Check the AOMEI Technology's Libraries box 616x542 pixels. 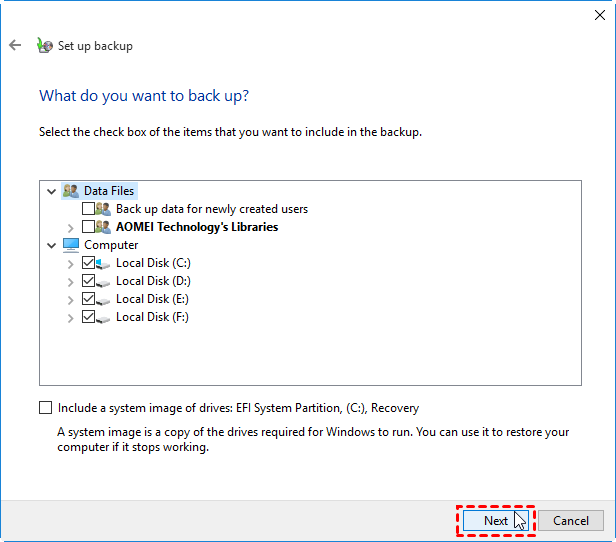click(88, 227)
